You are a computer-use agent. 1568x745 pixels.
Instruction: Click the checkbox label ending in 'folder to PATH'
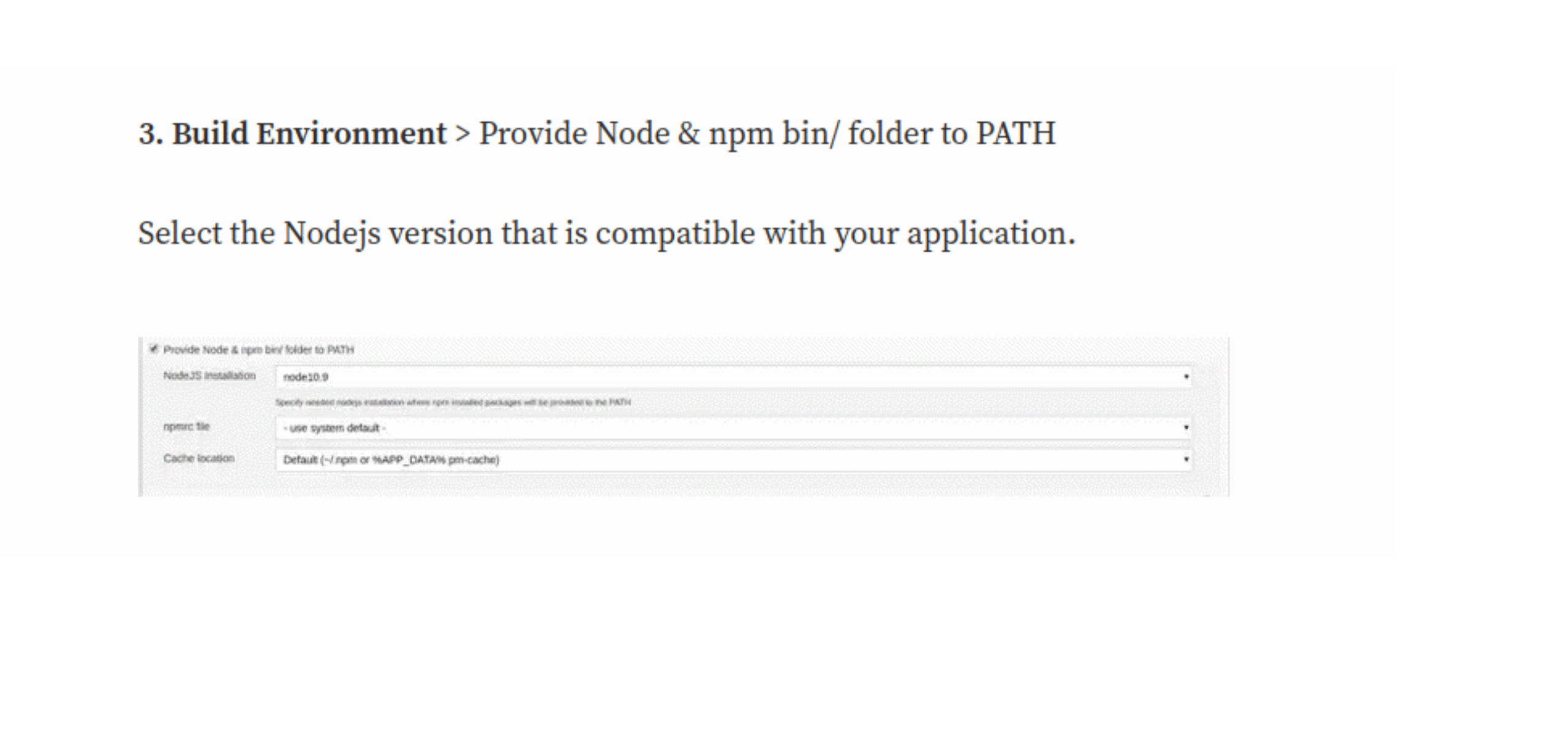[258, 350]
